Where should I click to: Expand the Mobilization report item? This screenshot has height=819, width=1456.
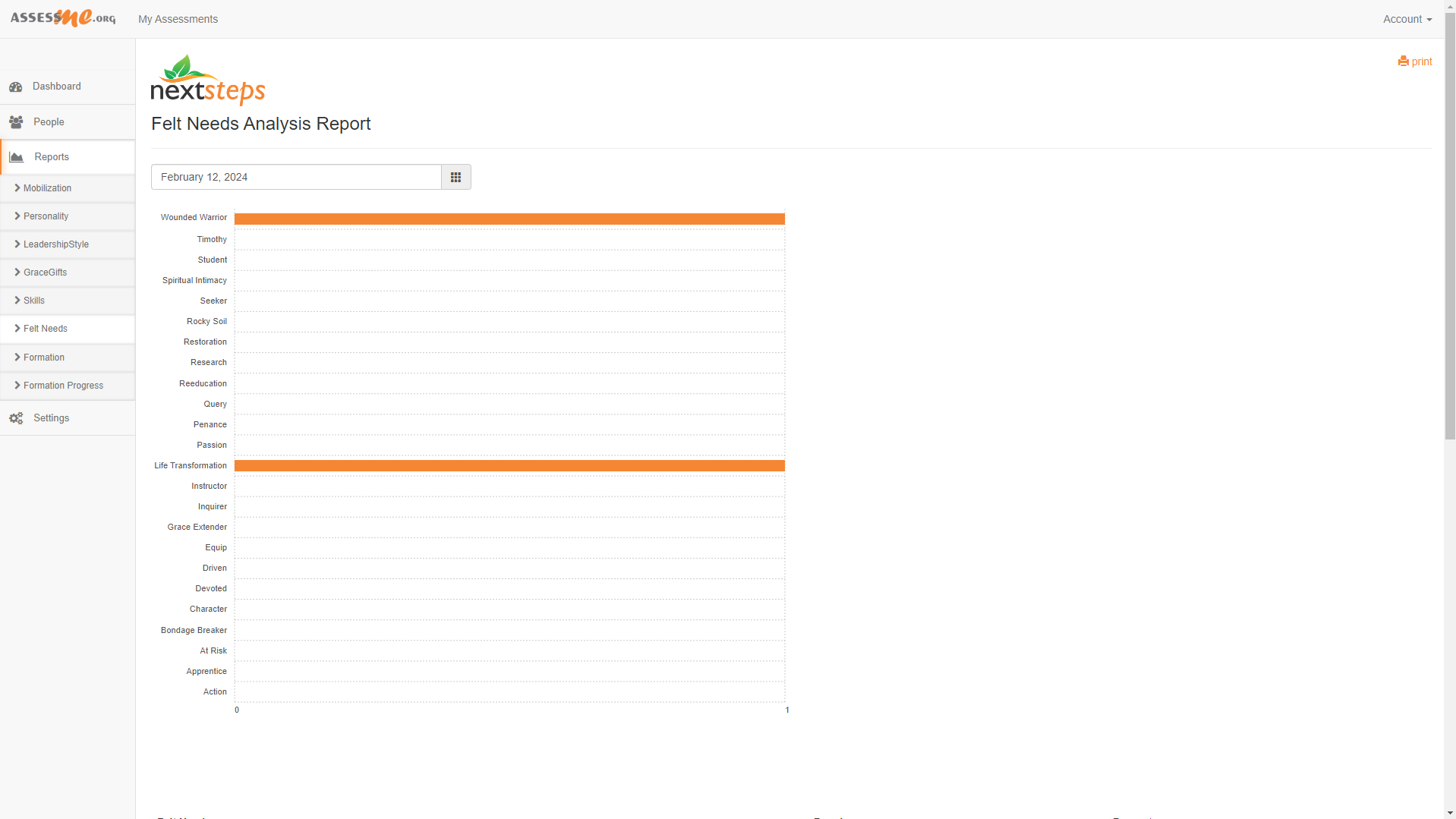68,188
